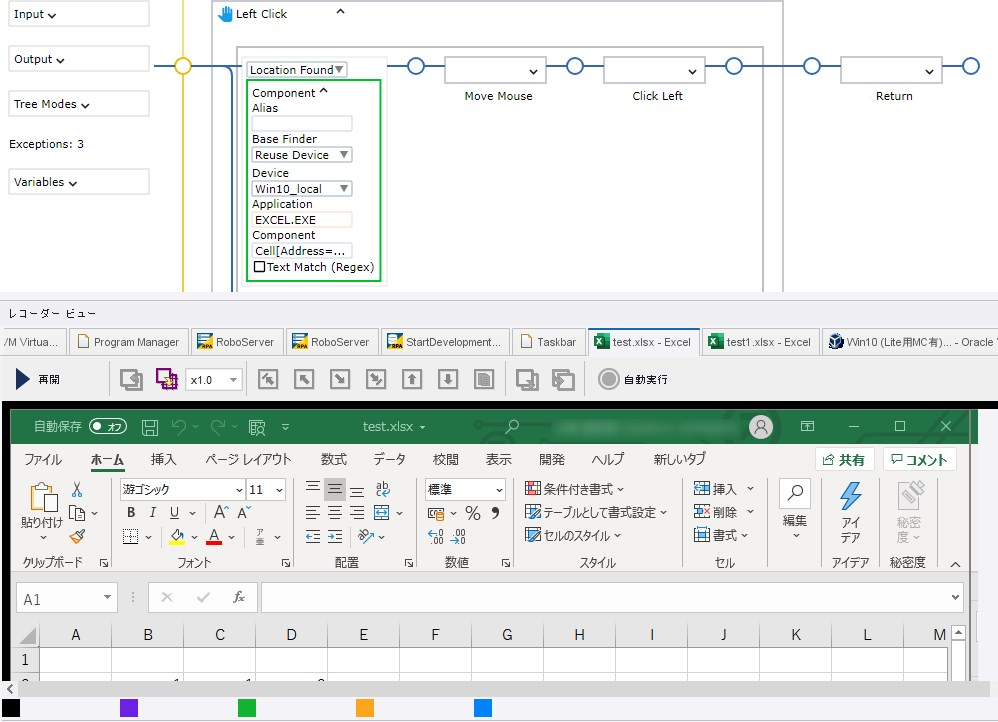Toggle the 自動実行 auto-run radio button
998x722 pixels.
[x=608, y=379]
